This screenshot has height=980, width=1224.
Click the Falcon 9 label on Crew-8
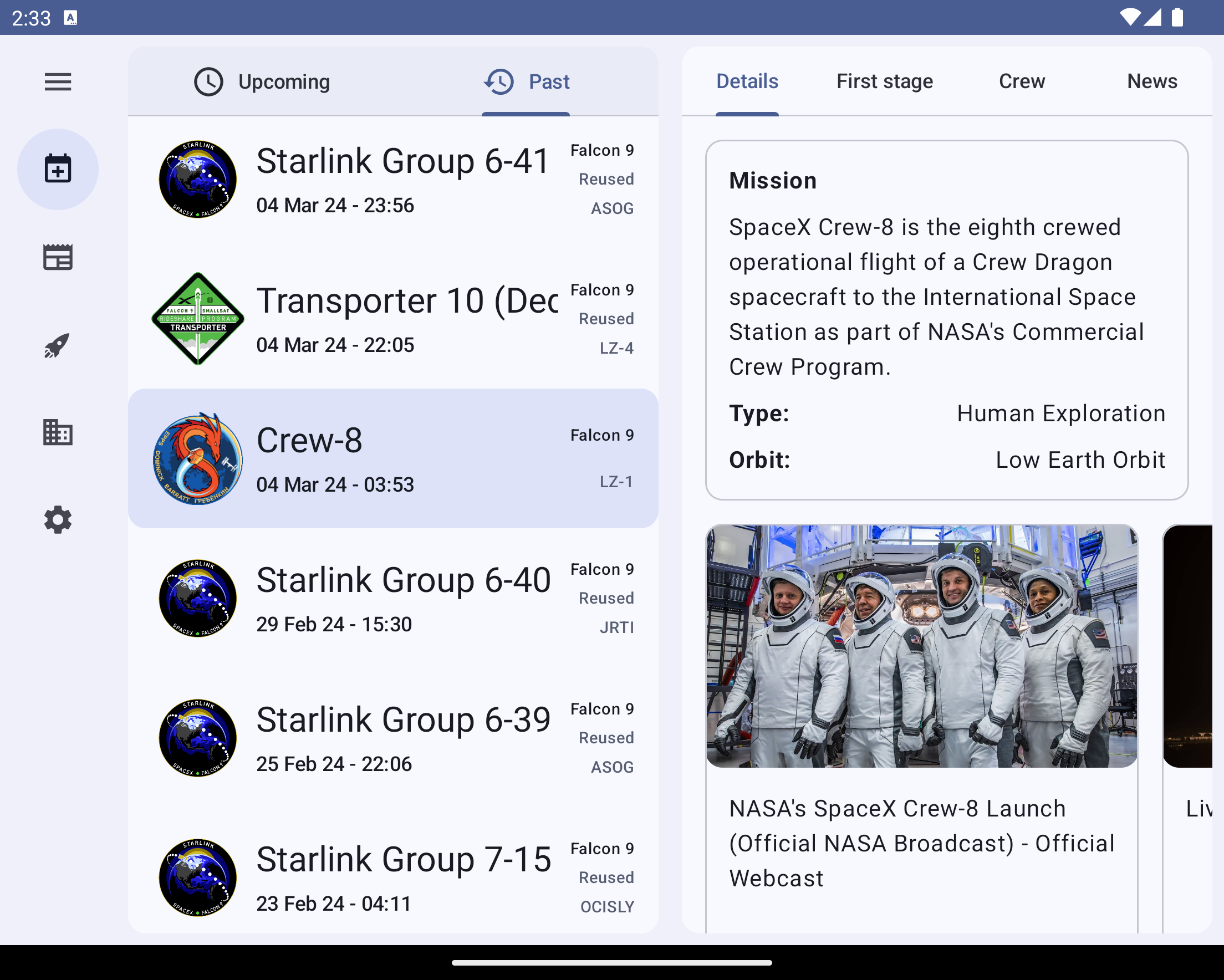pyautogui.click(x=603, y=436)
